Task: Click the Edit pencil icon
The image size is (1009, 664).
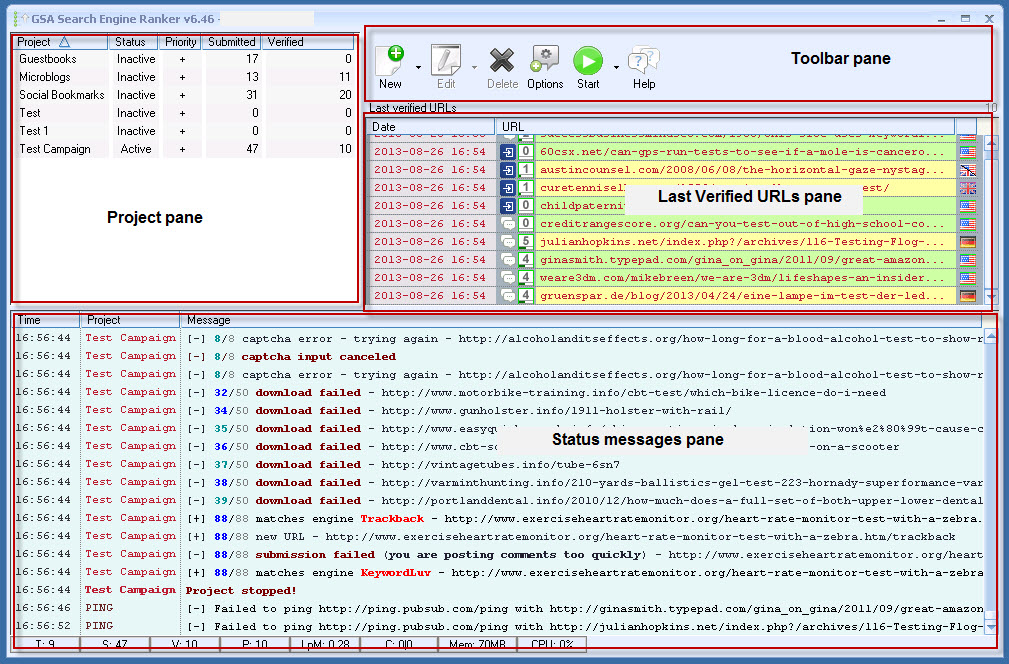Action: pos(445,62)
